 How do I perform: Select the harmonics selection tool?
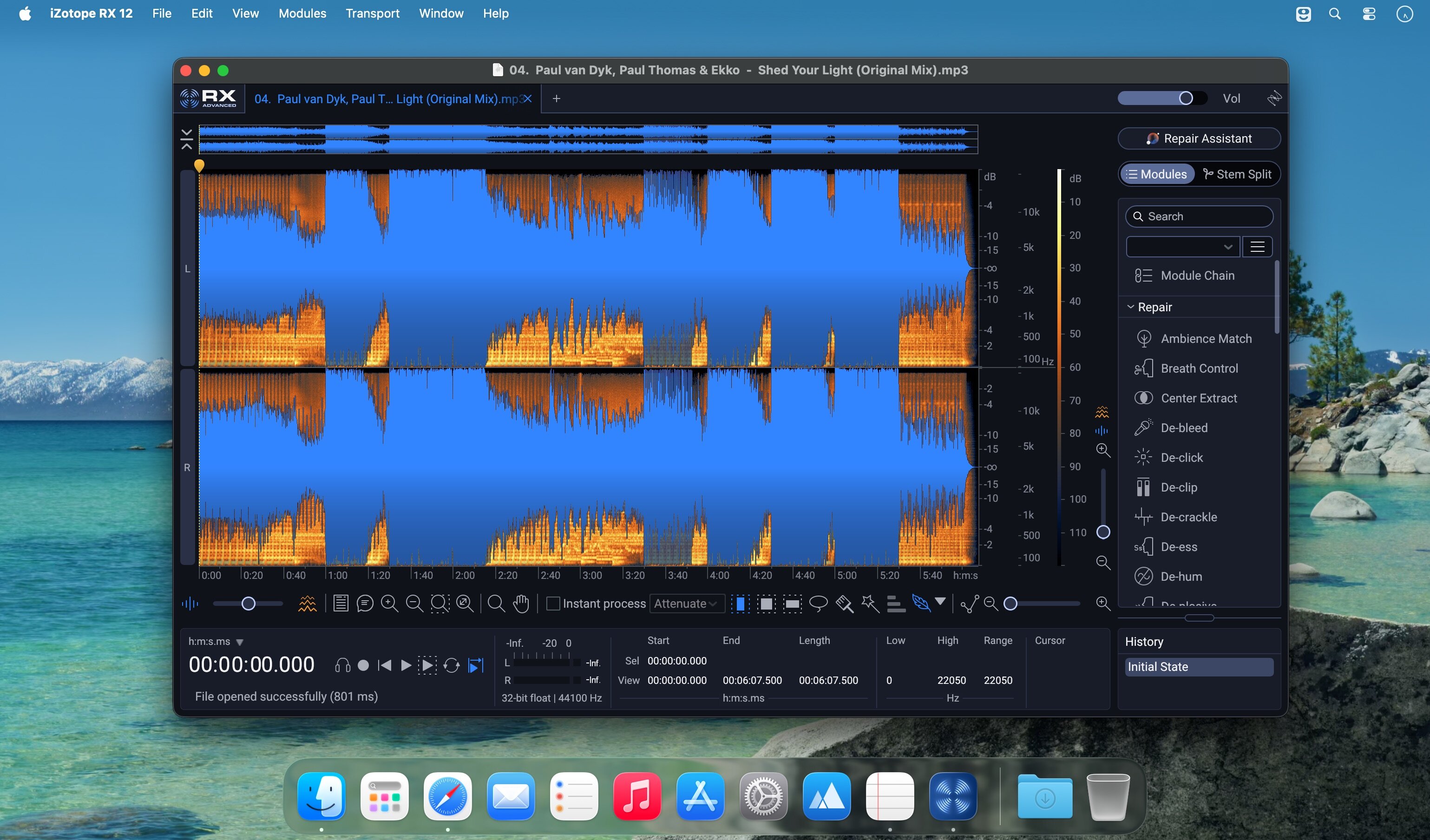(896, 604)
